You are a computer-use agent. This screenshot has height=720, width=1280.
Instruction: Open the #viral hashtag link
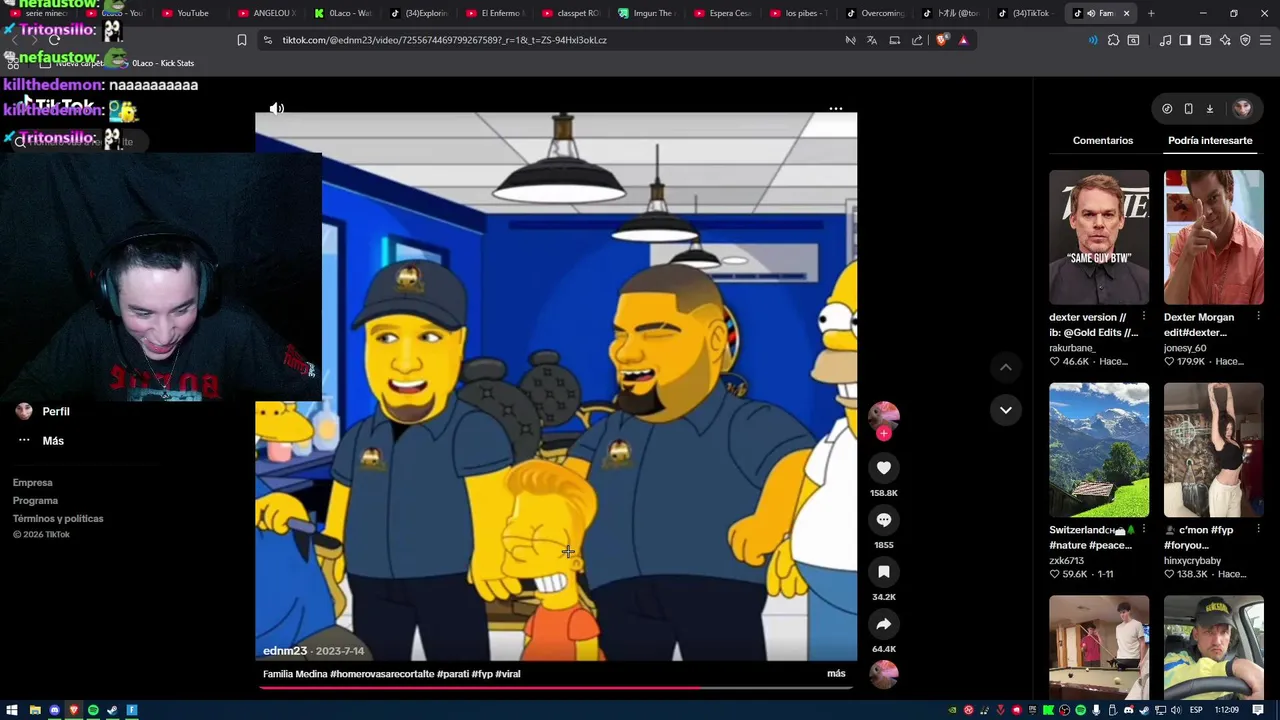[x=508, y=674]
